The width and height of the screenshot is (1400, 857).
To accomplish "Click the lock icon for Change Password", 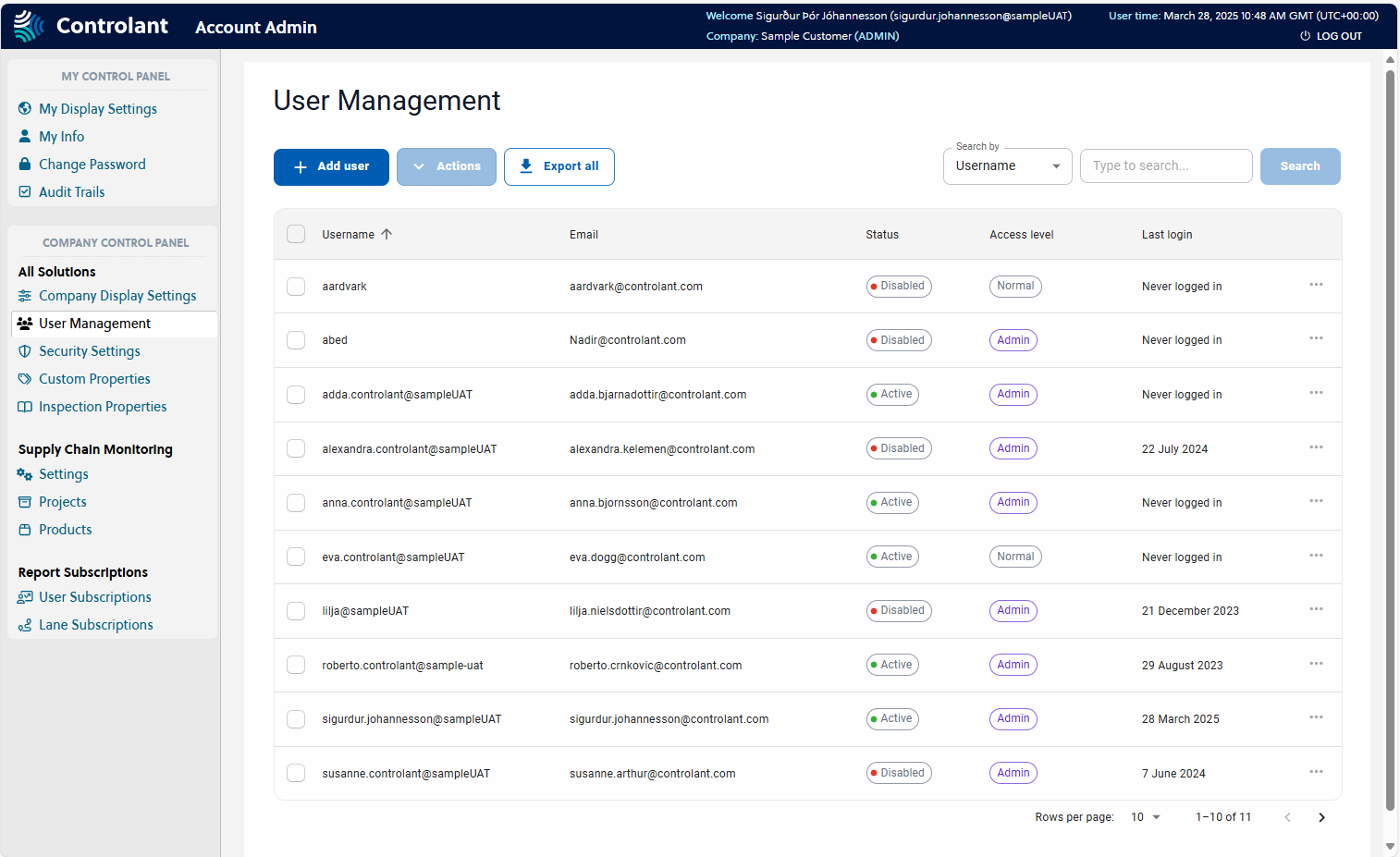I will [25, 165].
